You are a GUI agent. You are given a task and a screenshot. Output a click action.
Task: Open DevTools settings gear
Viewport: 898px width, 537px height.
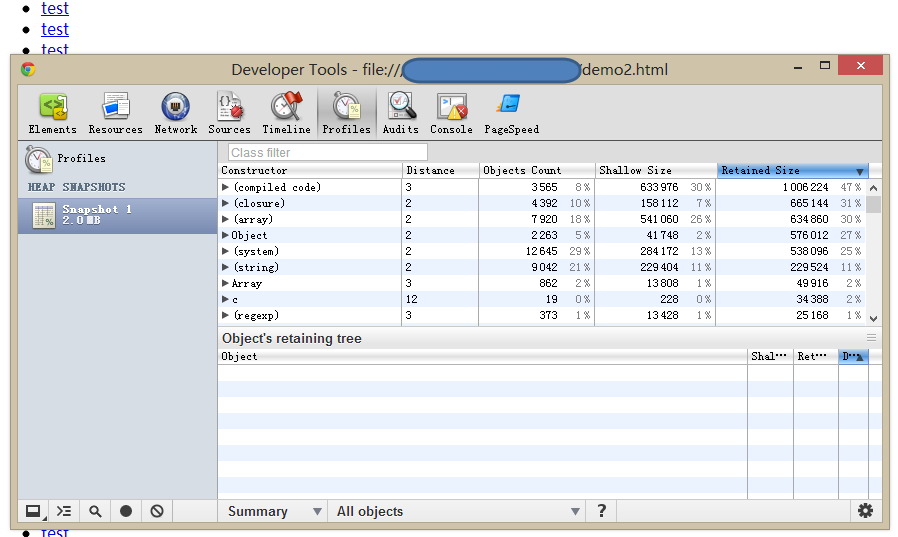(x=865, y=511)
